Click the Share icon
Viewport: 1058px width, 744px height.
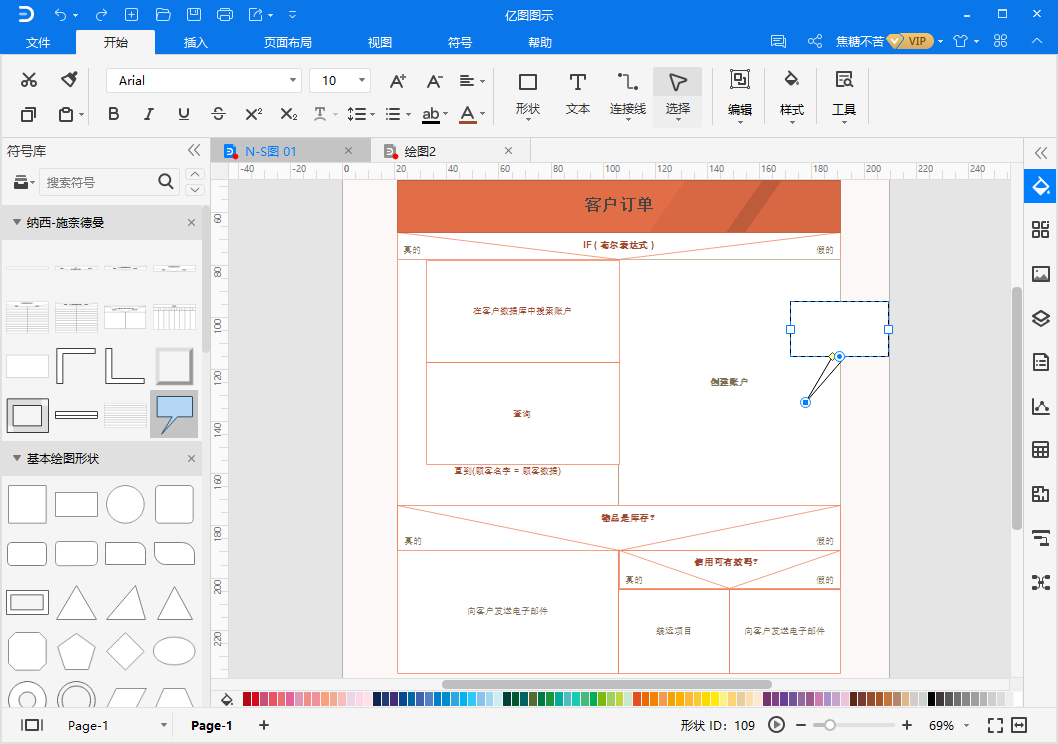(x=815, y=41)
